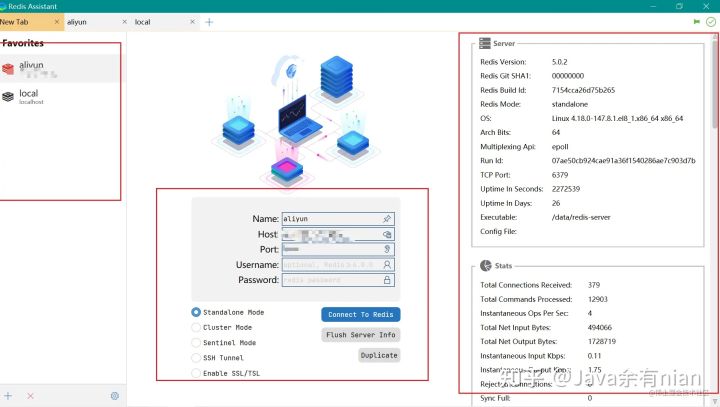Screen dimensions: 720x407
Task: Click the red aliyun Redis icon
Action: coord(8,69)
